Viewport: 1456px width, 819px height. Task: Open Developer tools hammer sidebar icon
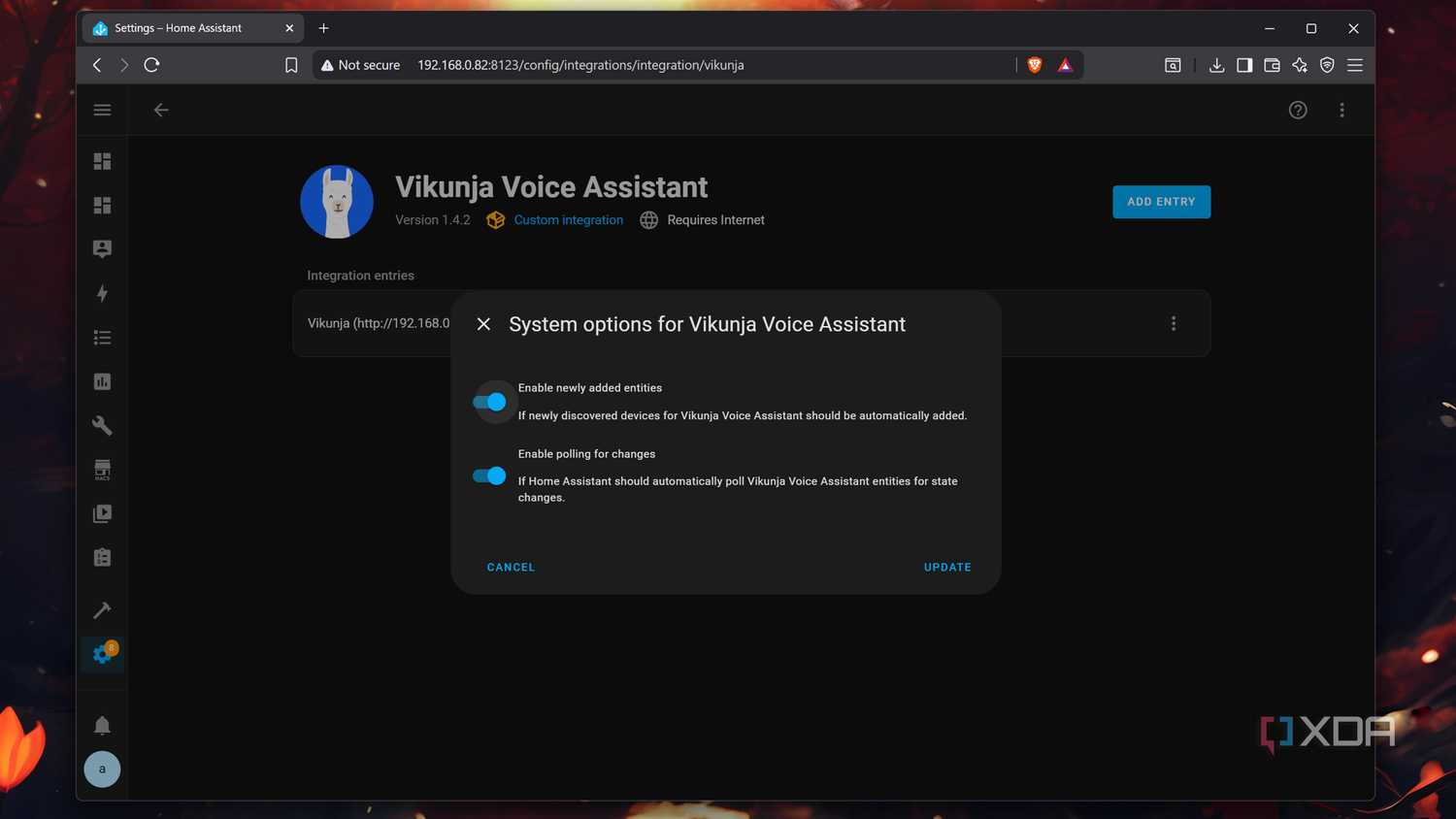[x=102, y=610]
